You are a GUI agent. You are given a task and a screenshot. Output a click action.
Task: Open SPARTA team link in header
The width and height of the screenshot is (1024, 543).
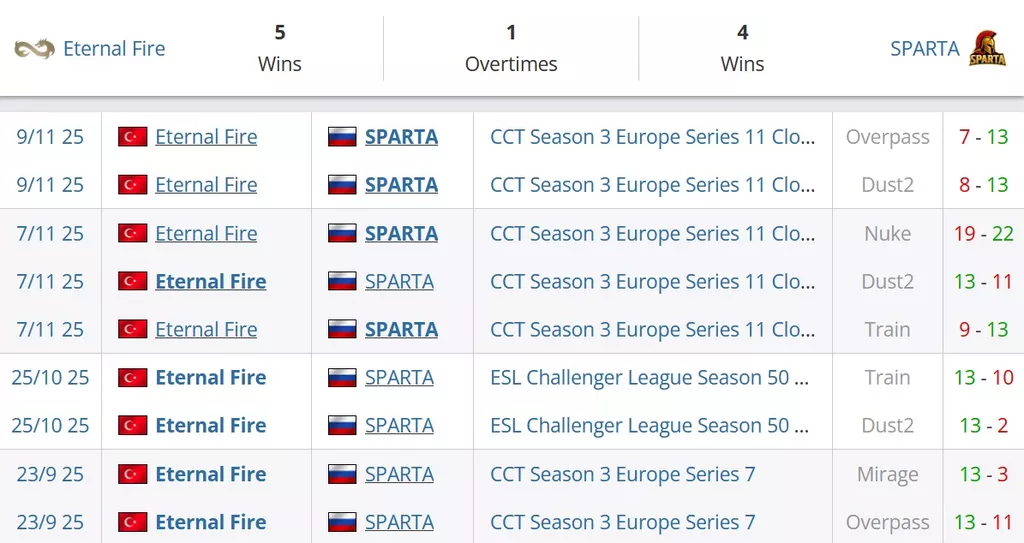pyautogui.click(x=924, y=48)
